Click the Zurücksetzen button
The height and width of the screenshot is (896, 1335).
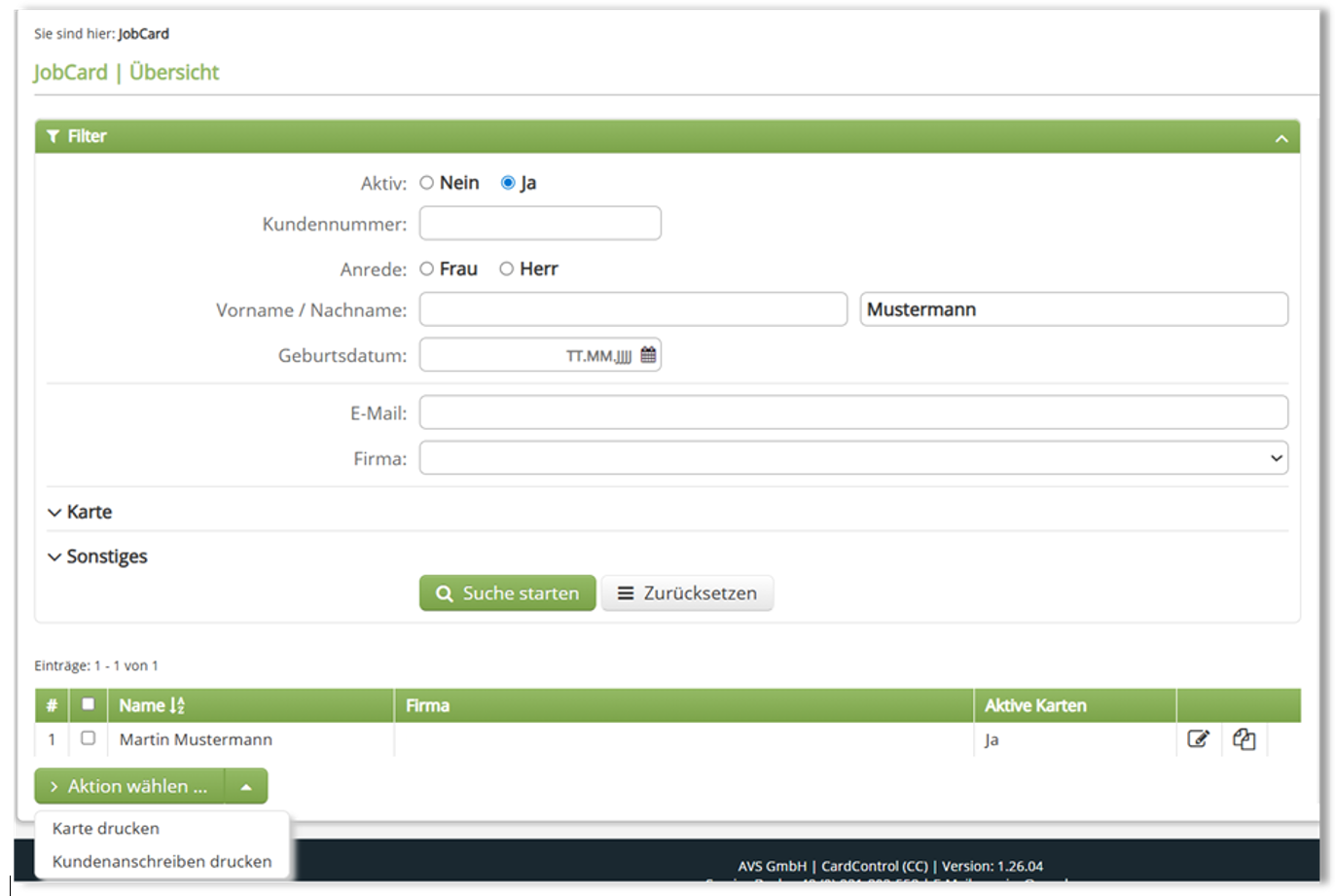(687, 593)
